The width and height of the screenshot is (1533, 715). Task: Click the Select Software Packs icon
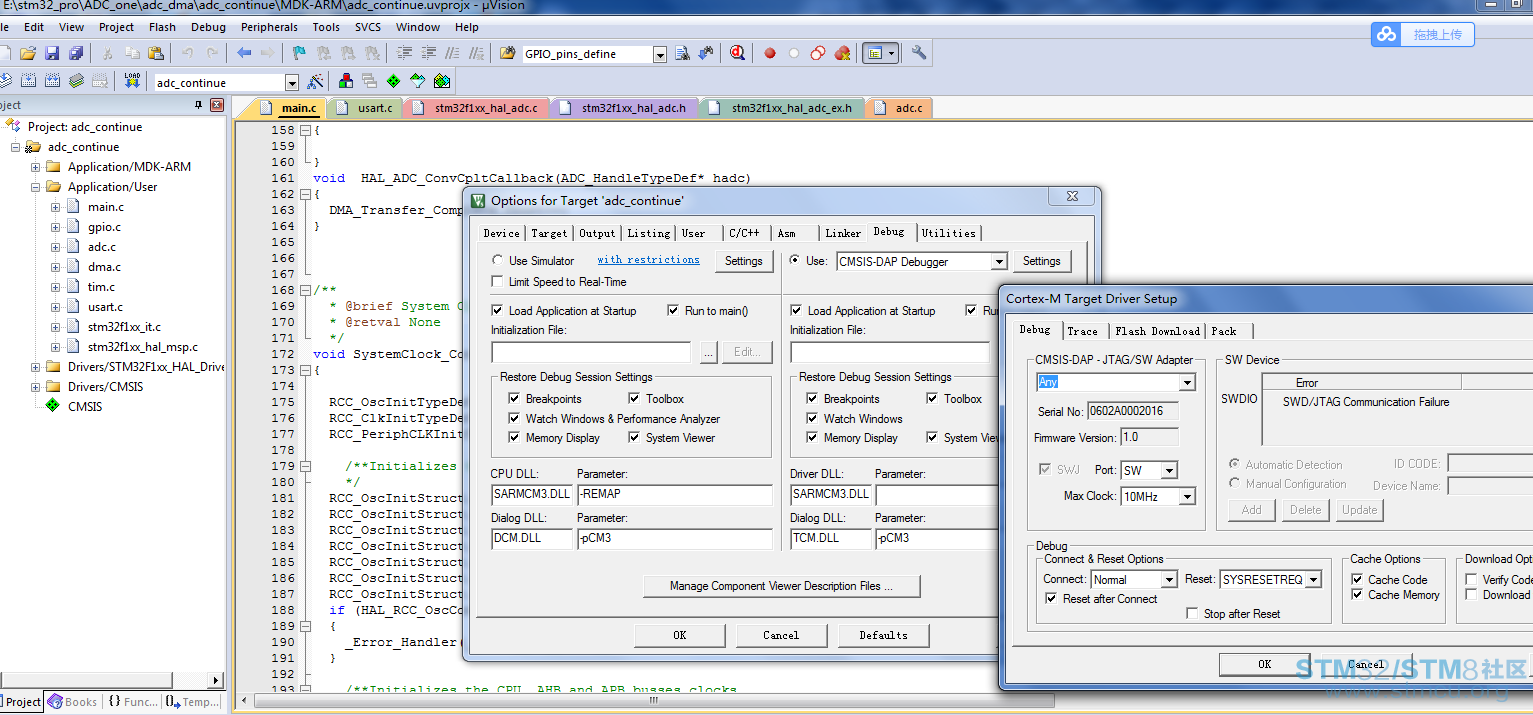coord(417,81)
